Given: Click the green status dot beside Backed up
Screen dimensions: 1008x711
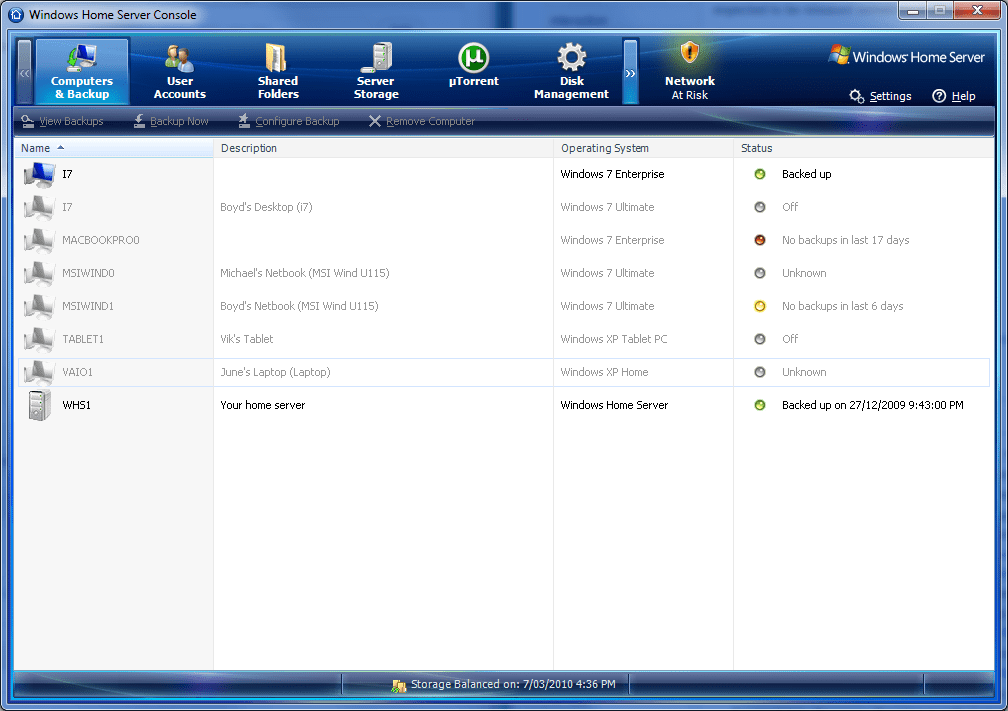Looking at the screenshot, I should [760, 174].
